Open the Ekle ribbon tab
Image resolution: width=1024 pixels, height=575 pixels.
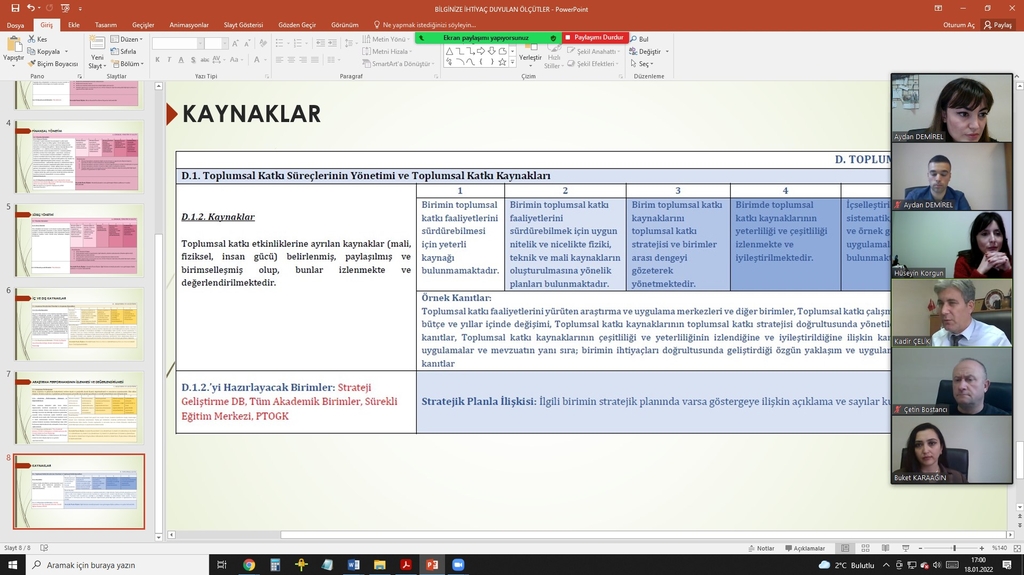(x=74, y=25)
